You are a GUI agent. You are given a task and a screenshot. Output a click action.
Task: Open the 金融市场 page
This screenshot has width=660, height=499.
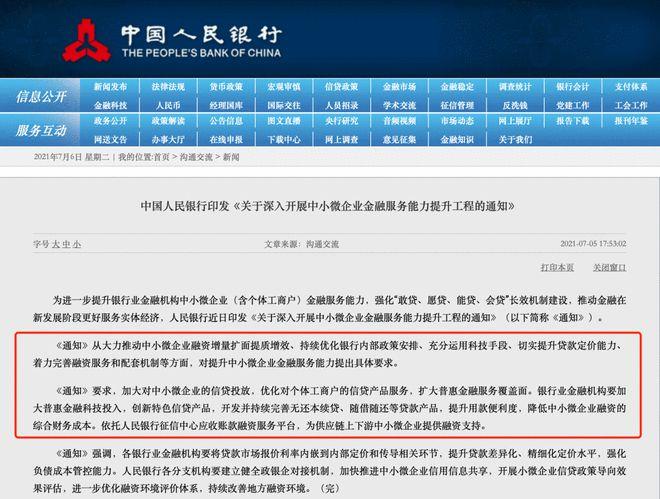coord(399,87)
